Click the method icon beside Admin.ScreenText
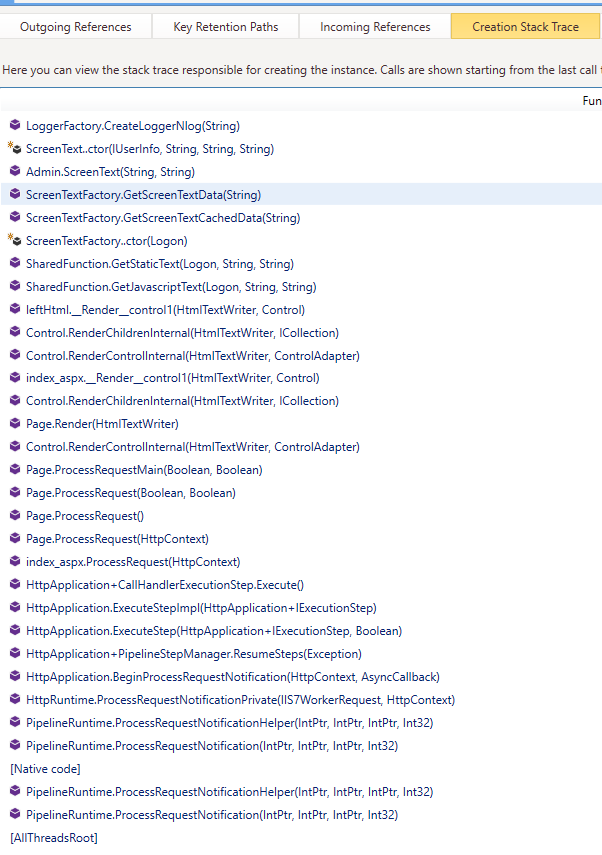 tap(15, 171)
